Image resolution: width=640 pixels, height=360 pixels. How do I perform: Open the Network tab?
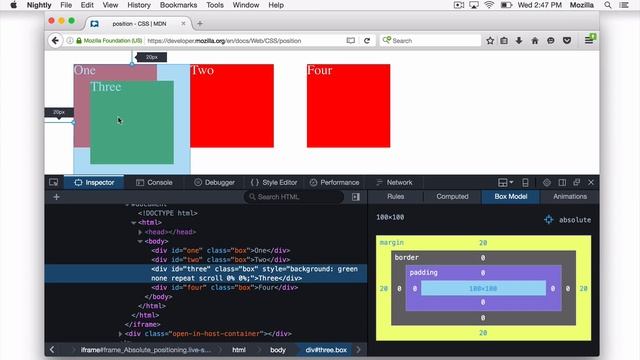pyautogui.click(x=394, y=182)
